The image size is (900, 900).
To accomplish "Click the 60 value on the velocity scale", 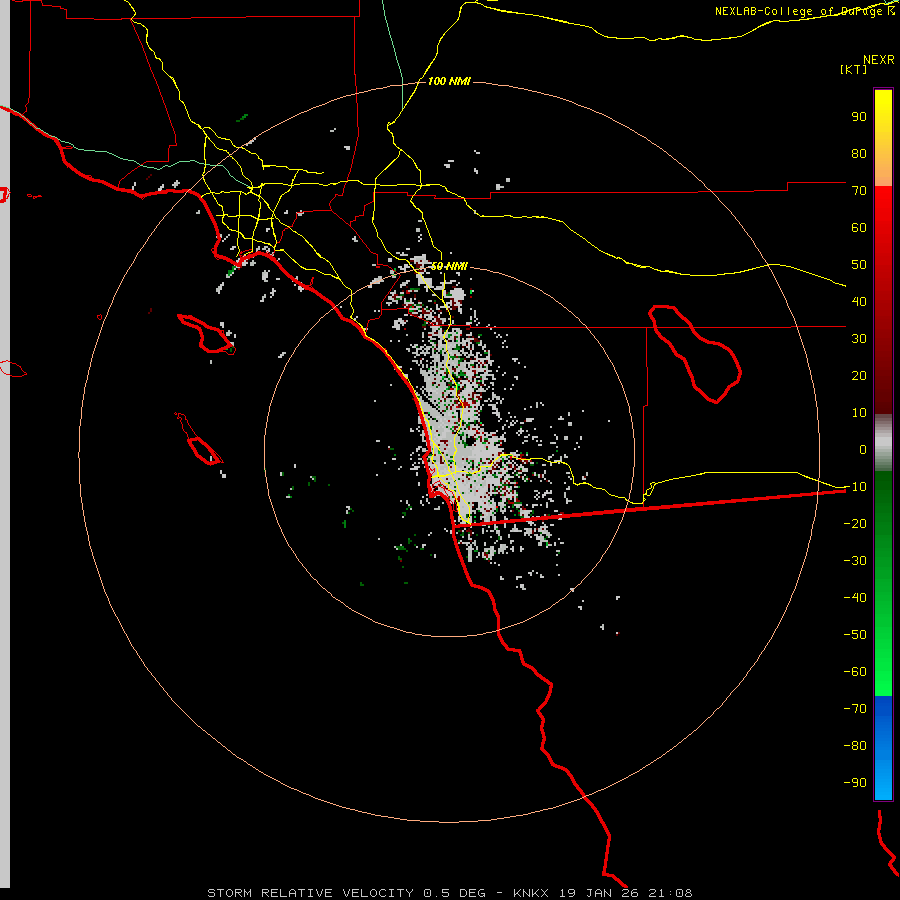I will pos(859,228).
